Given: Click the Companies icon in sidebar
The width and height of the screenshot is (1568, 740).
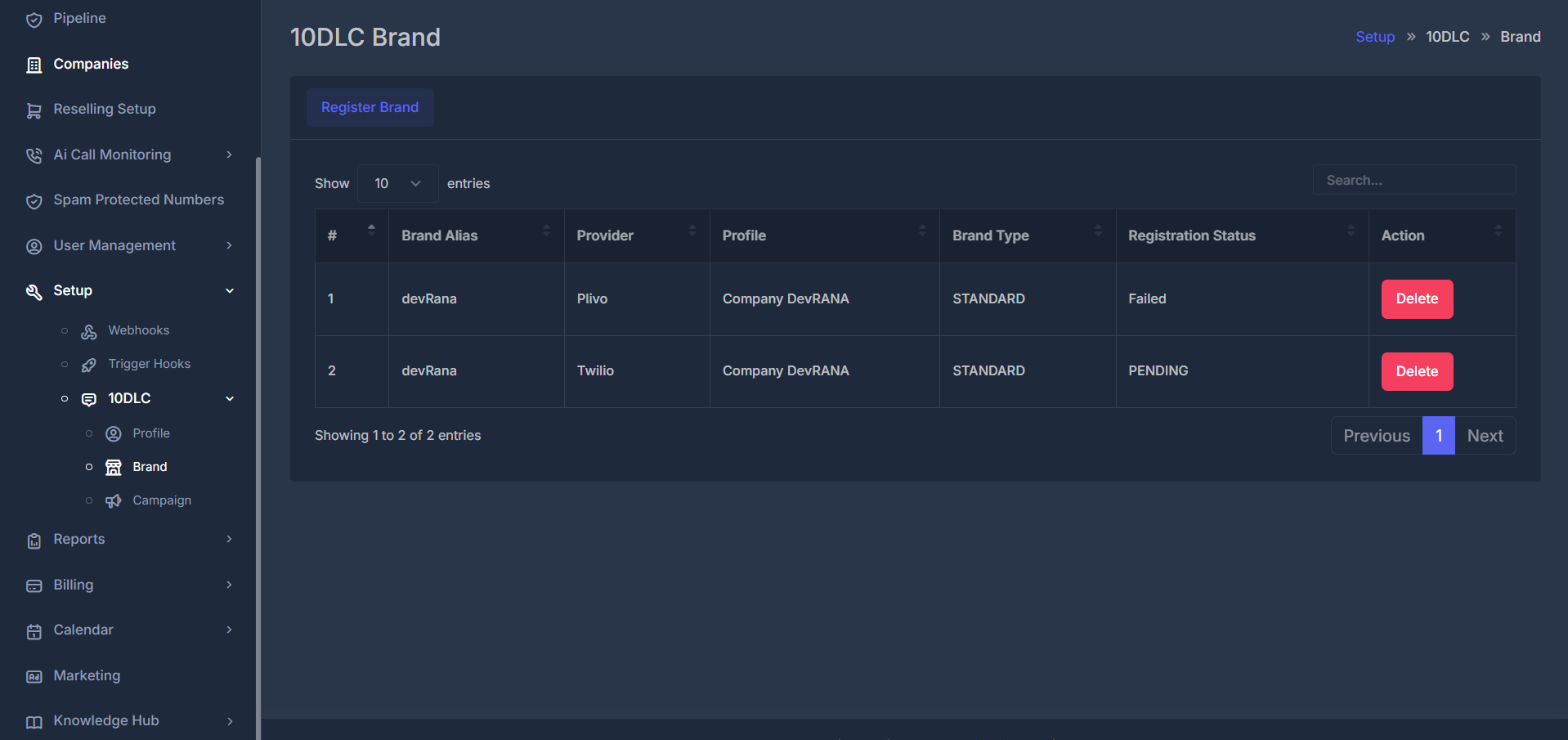Looking at the screenshot, I should click(34, 64).
